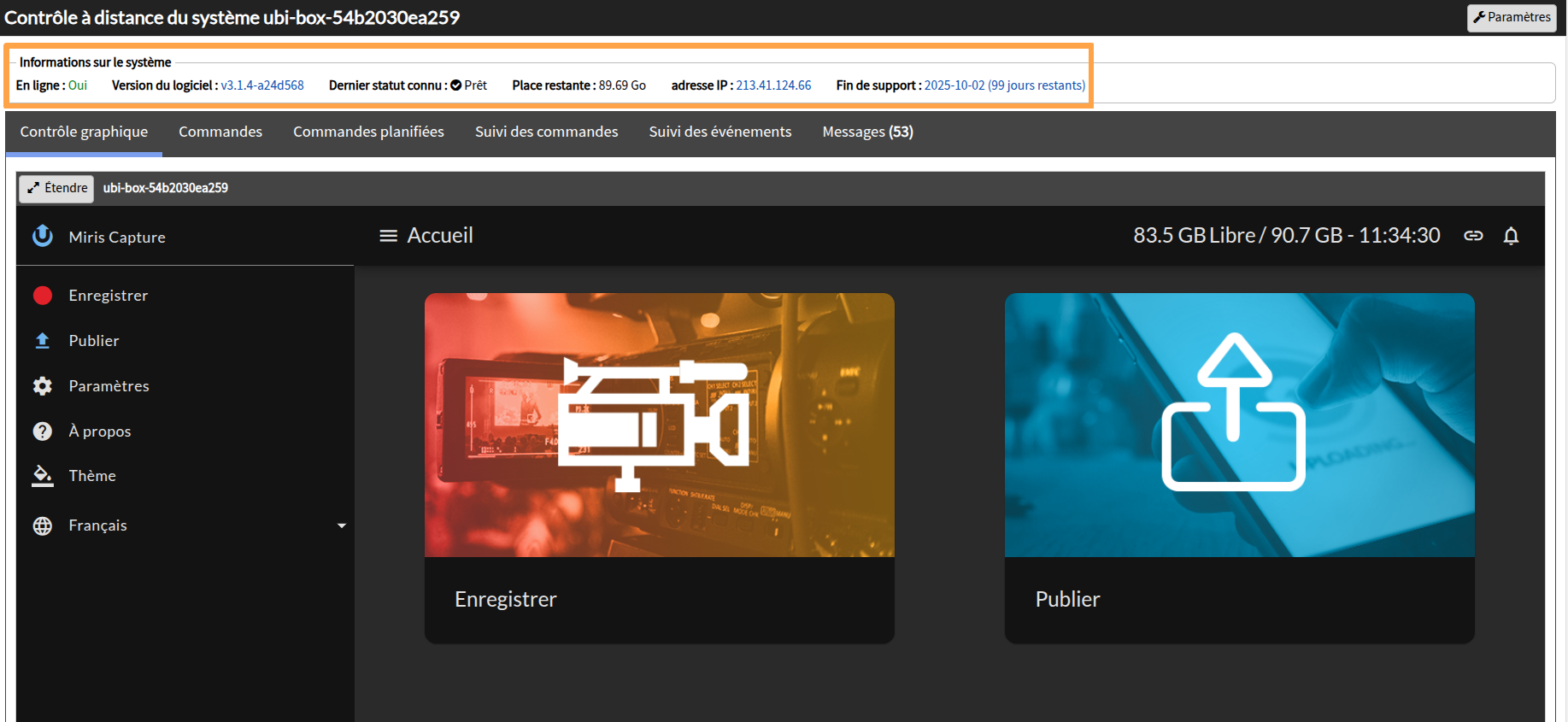Expand the Français language dropdown arrow
1568x722 pixels.
pyautogui.click(x=342, y=525)
